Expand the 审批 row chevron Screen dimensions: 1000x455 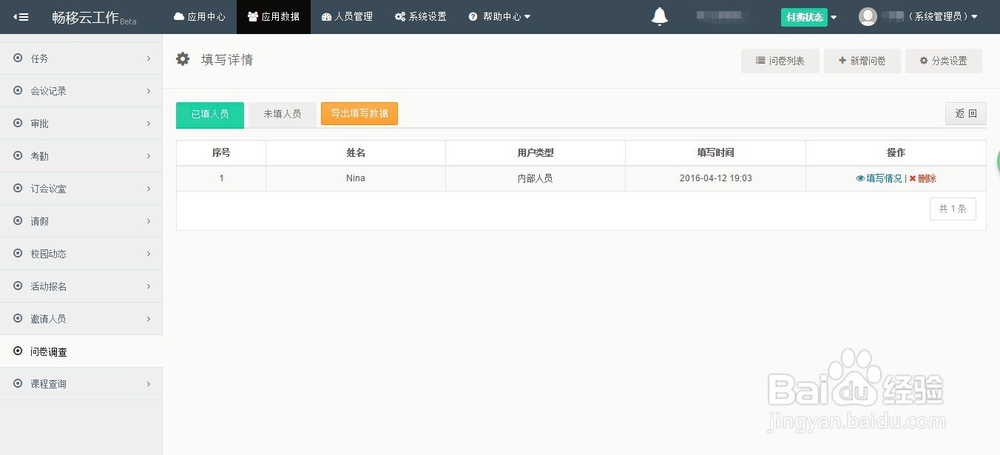149,123
